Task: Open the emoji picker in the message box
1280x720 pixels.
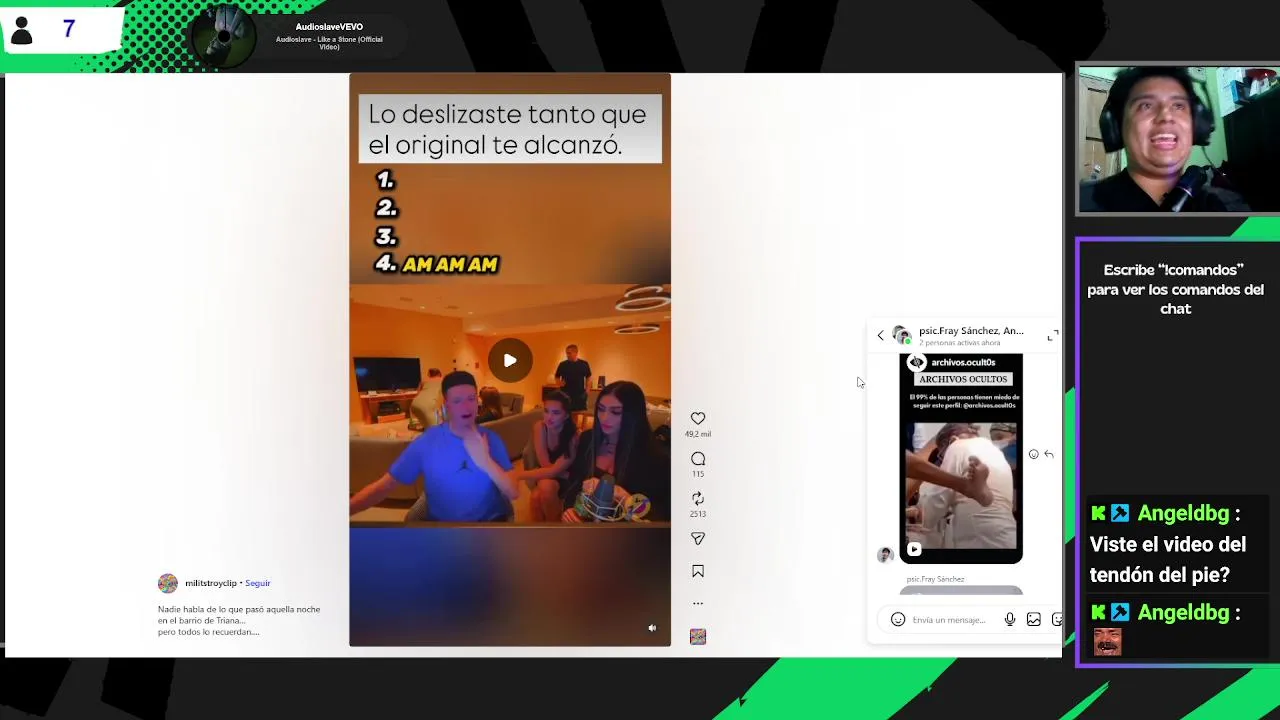Action: tap(898, 620)
